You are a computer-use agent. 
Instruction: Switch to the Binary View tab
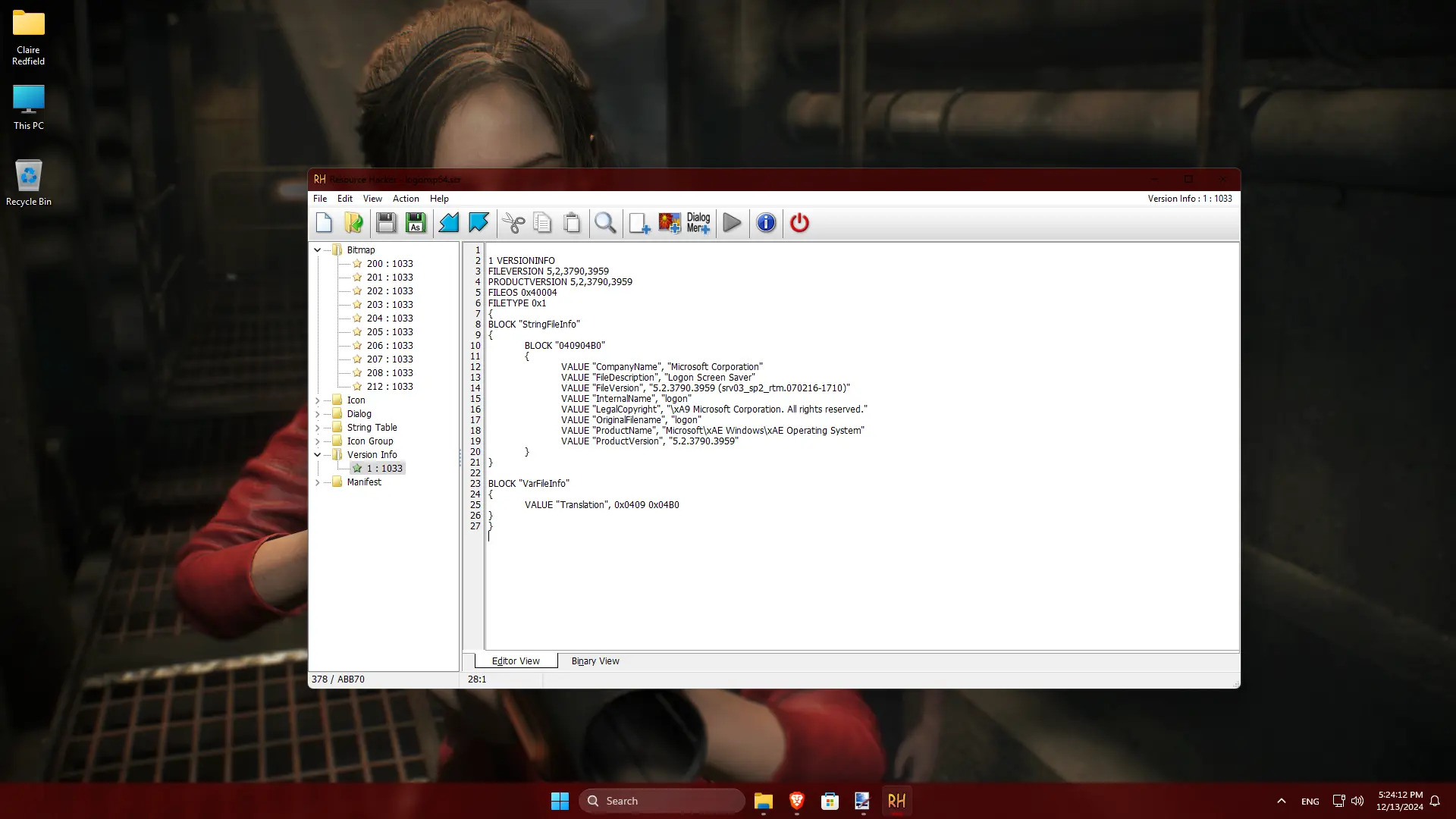coord(595,661)
